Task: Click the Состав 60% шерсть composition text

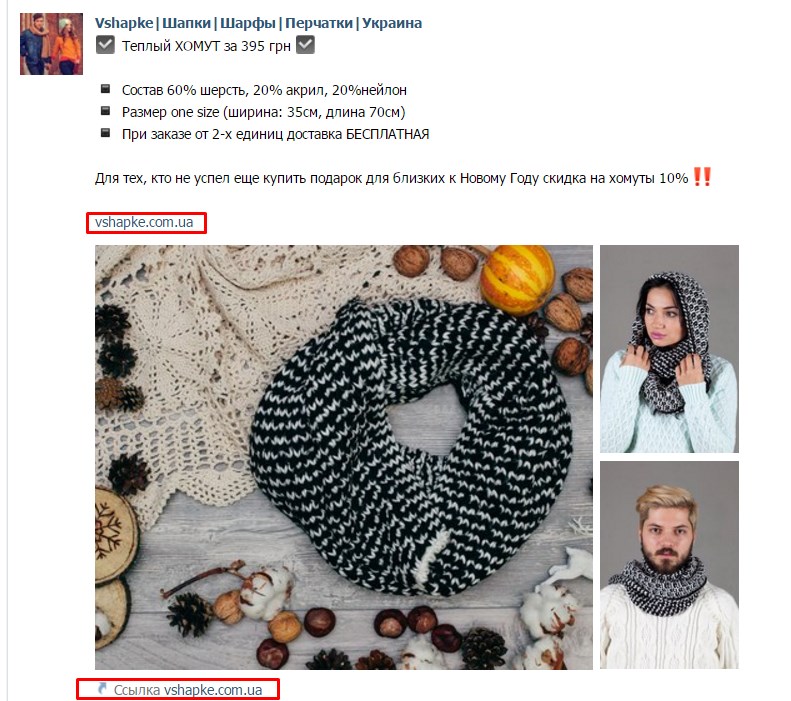Action: tap(264, 90)
